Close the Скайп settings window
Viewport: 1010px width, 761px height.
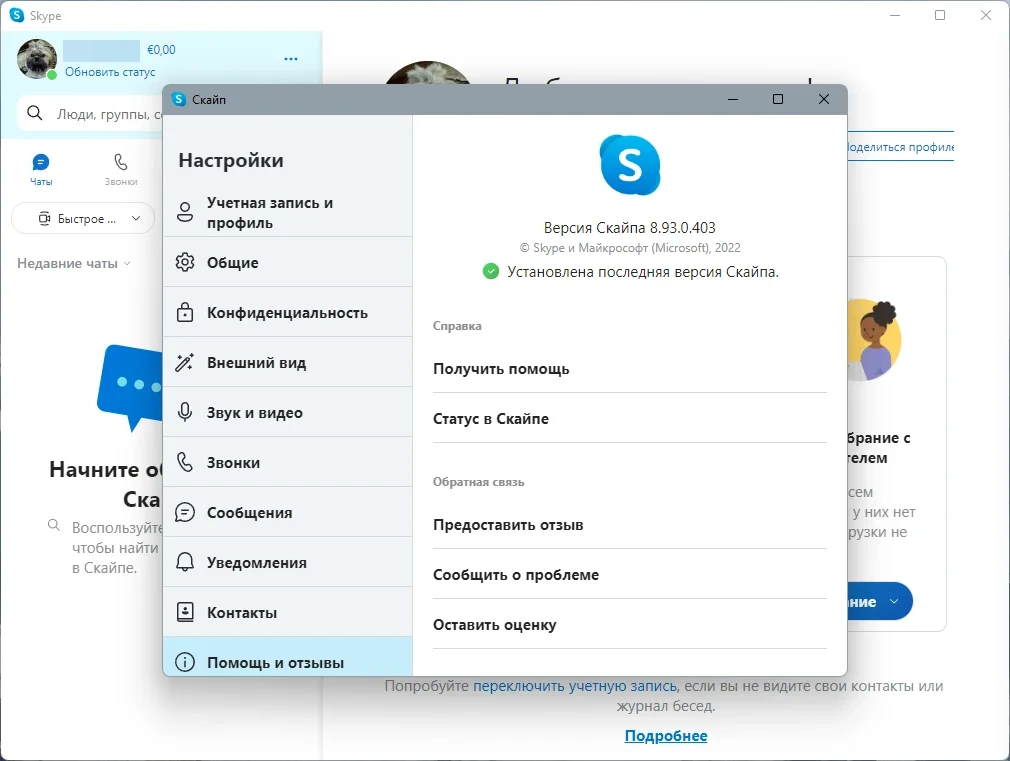pos(823,99)
